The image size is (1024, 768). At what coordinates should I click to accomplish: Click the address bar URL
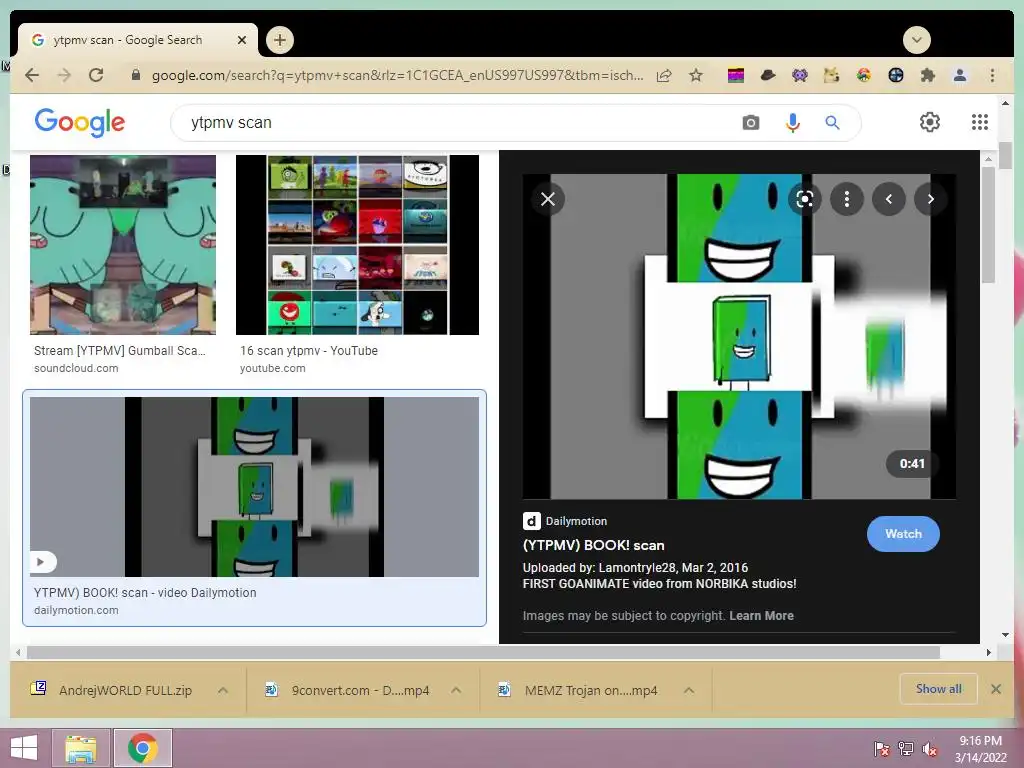pos(397,75)
